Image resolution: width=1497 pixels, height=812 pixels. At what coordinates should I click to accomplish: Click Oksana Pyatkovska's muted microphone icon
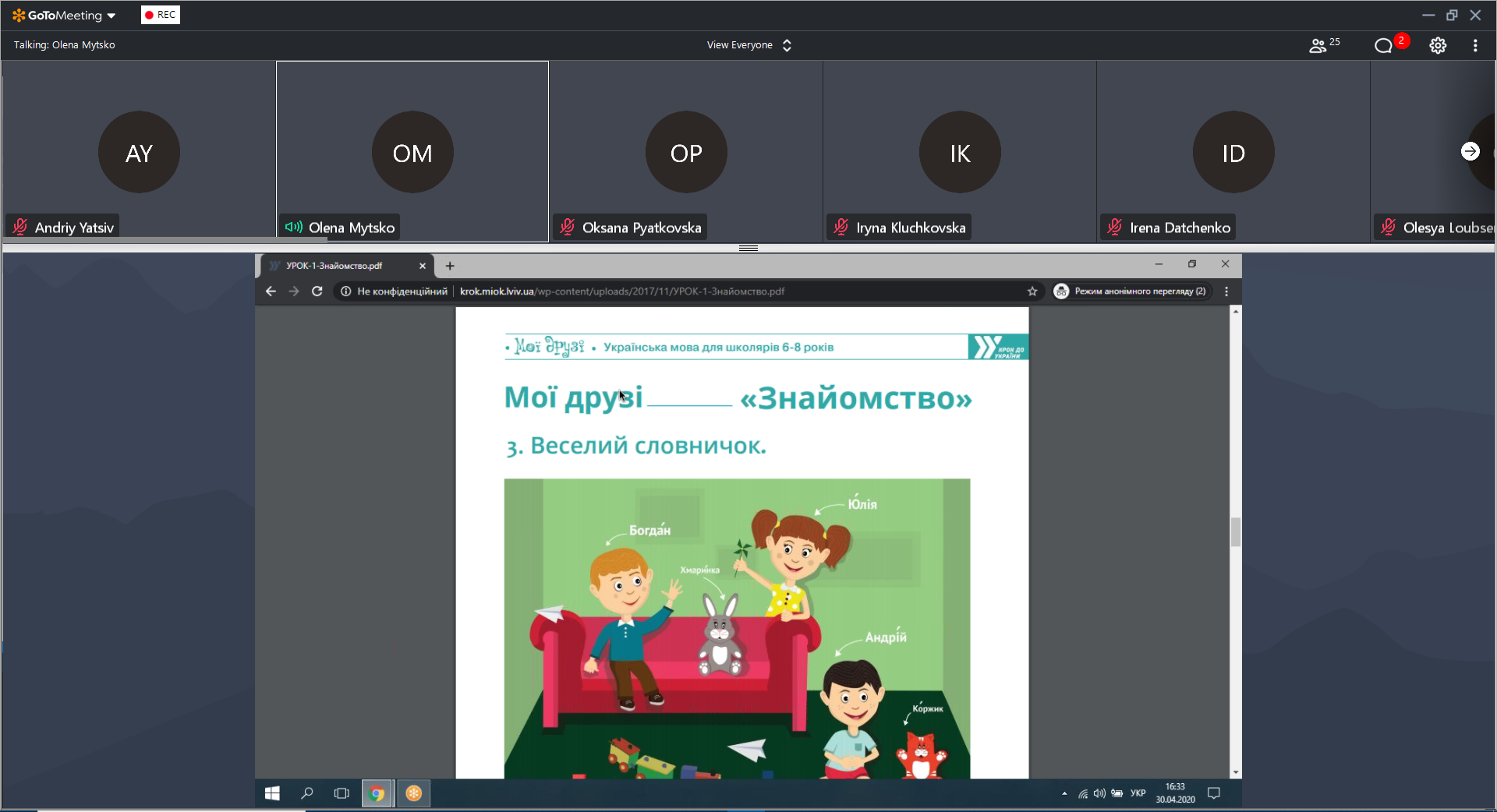(568, 227)
